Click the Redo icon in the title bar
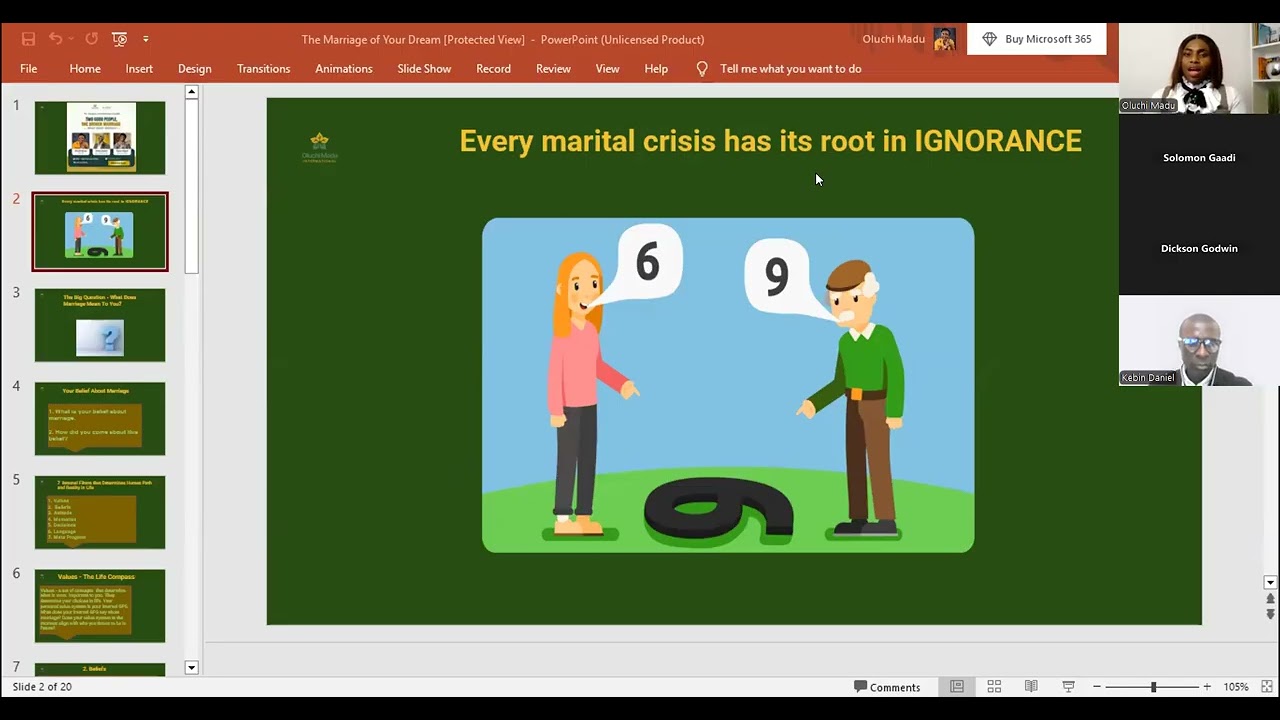This screenshot has height=720, width=1280. (91, 39)
